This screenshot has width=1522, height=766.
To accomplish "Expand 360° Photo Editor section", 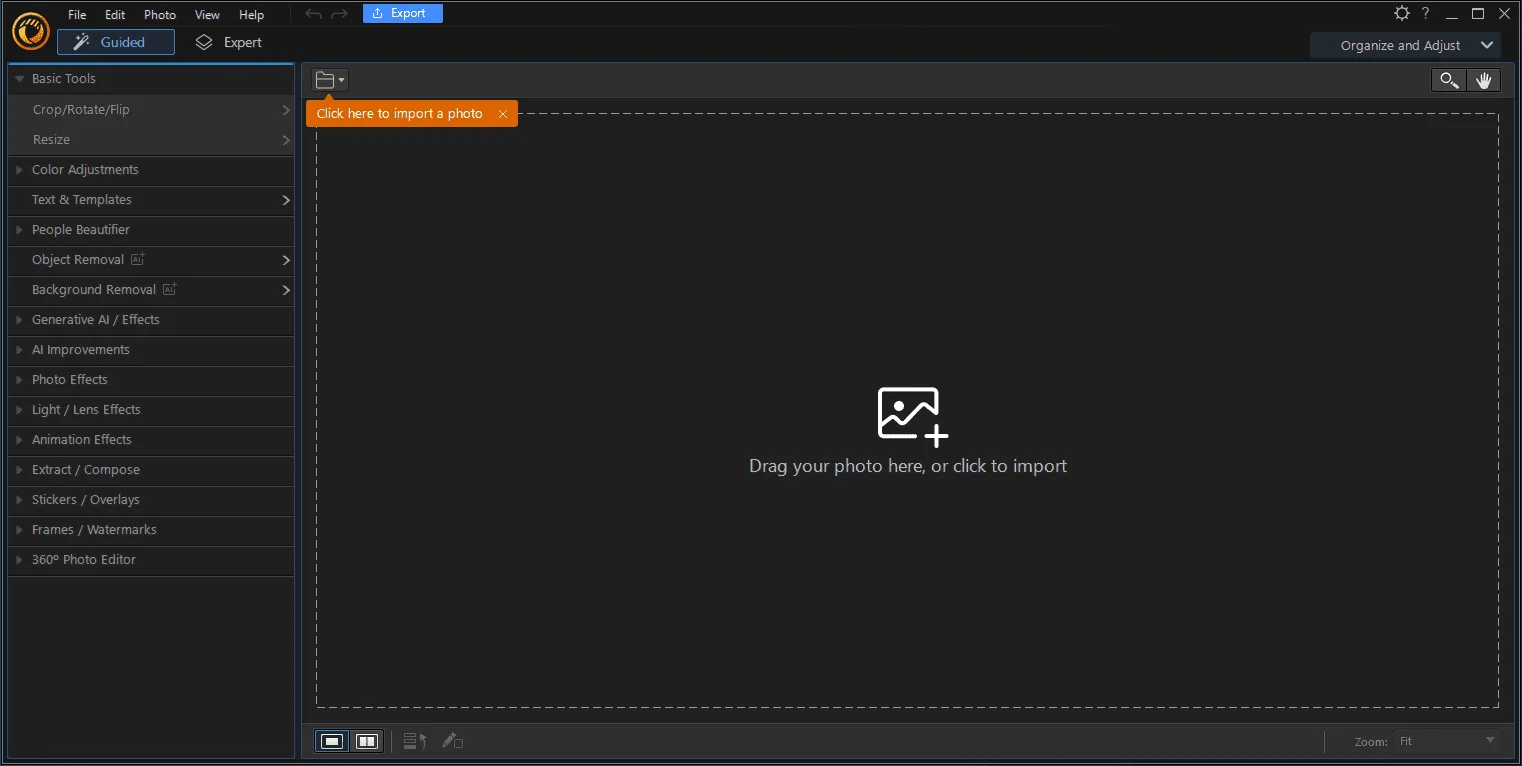I will tap(151, 560).
